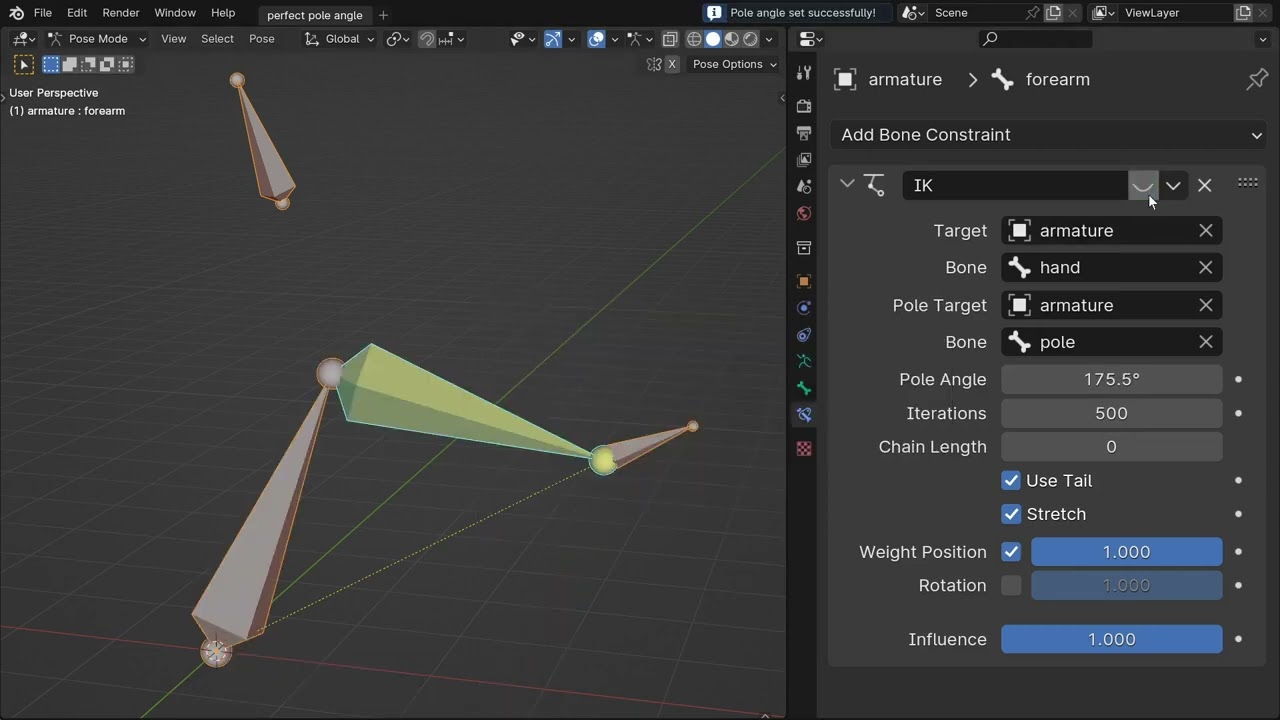Open the Object Constraint properties tab

pos(804,335)
